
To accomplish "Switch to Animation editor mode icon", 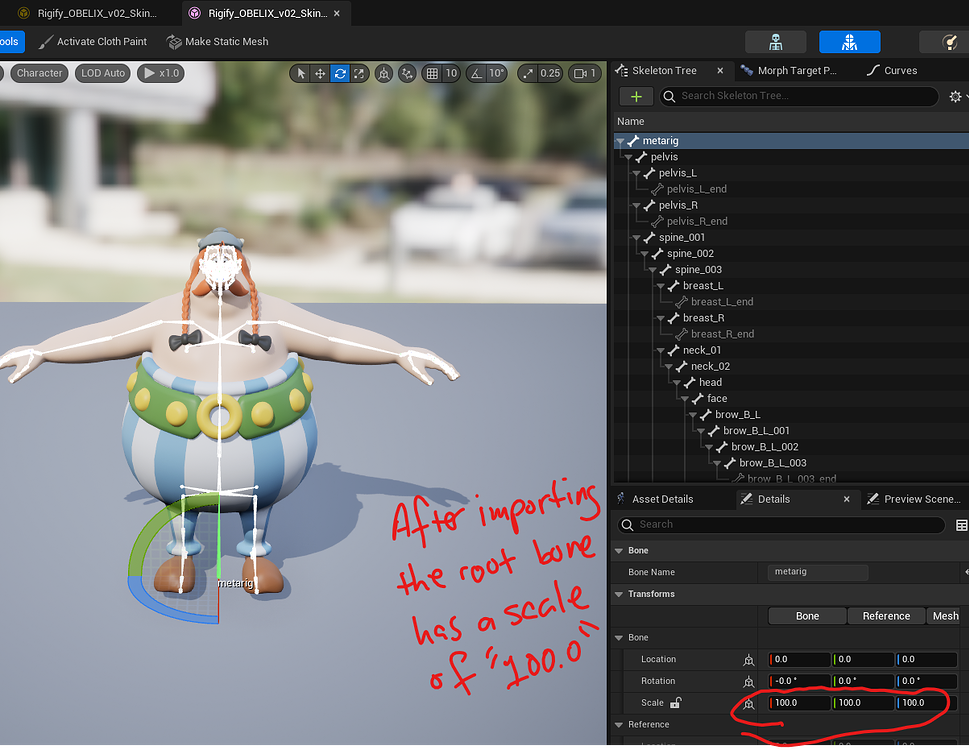I will click(x=946, y=42).
